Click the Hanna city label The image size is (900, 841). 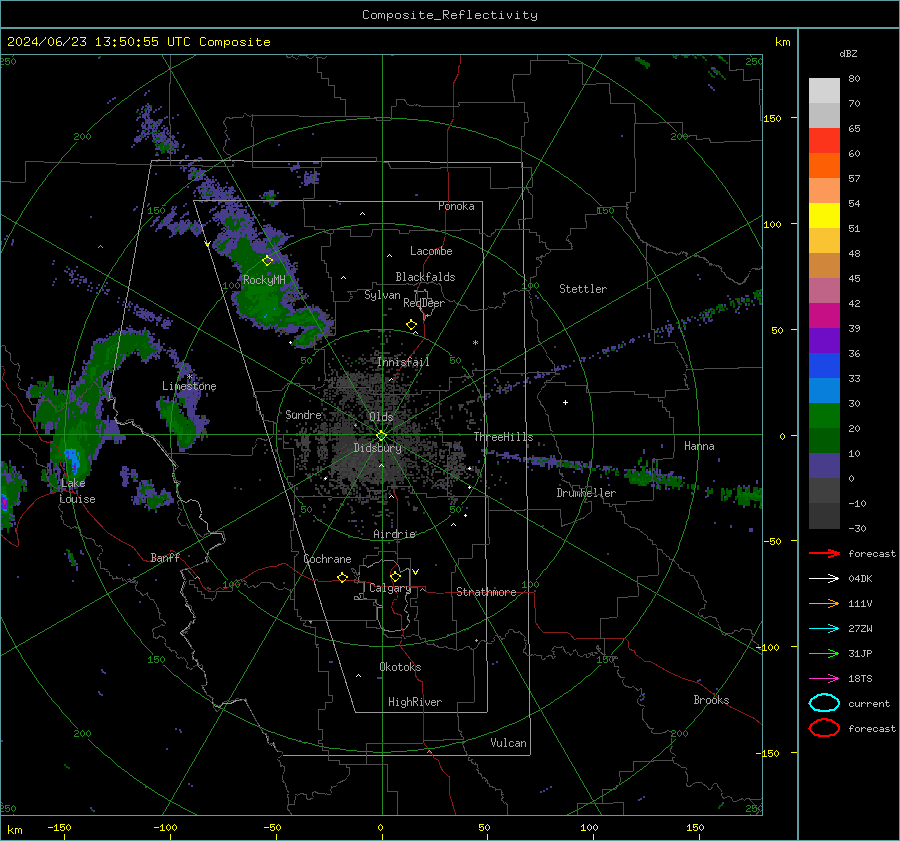click(x=699, y=446)
